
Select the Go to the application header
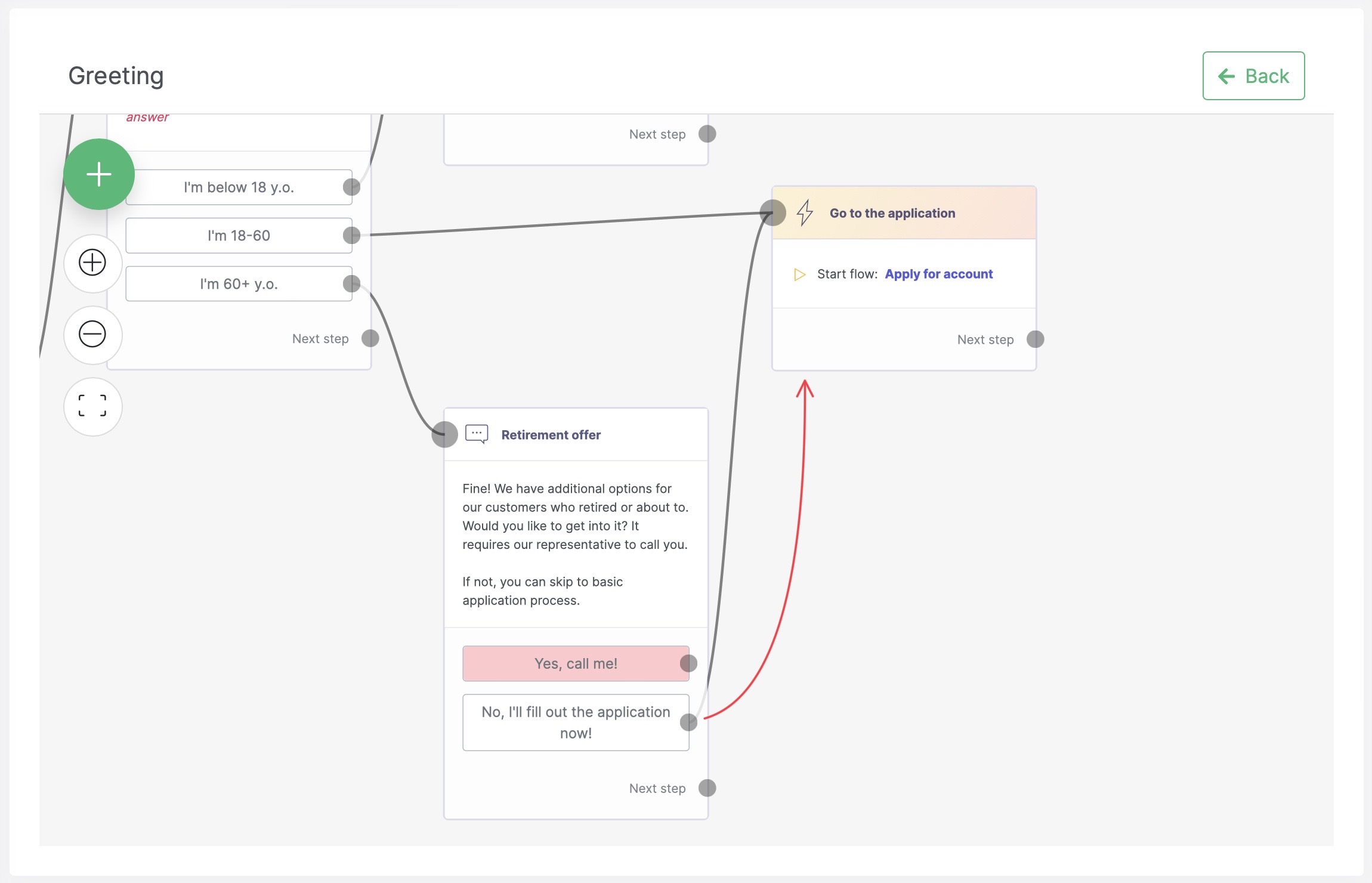(892, 213)
